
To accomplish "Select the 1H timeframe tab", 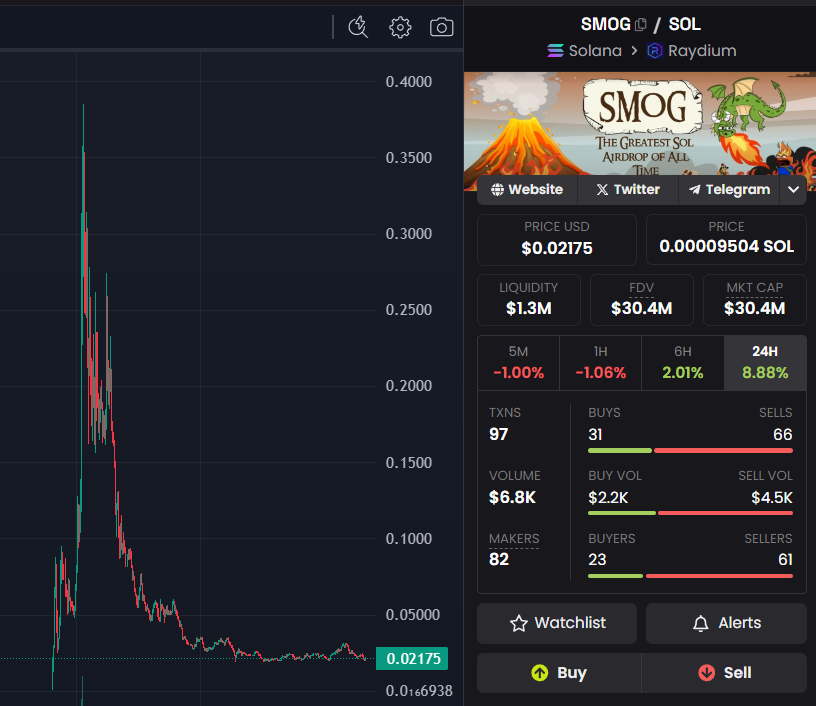I will [601, 363].
